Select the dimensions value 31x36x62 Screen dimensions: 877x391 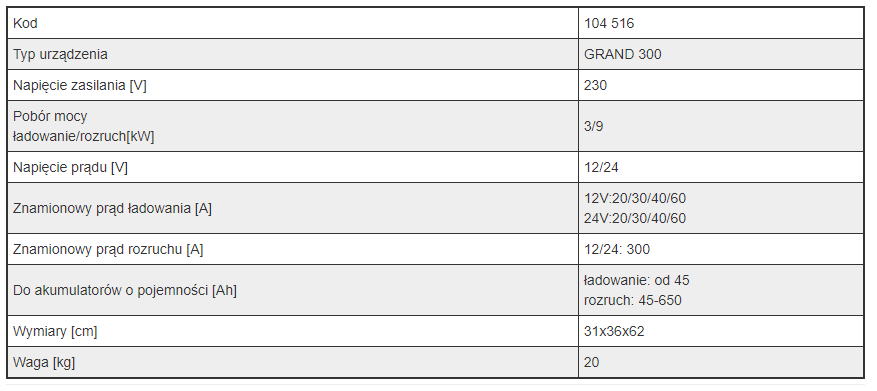(x=614, y=332)
